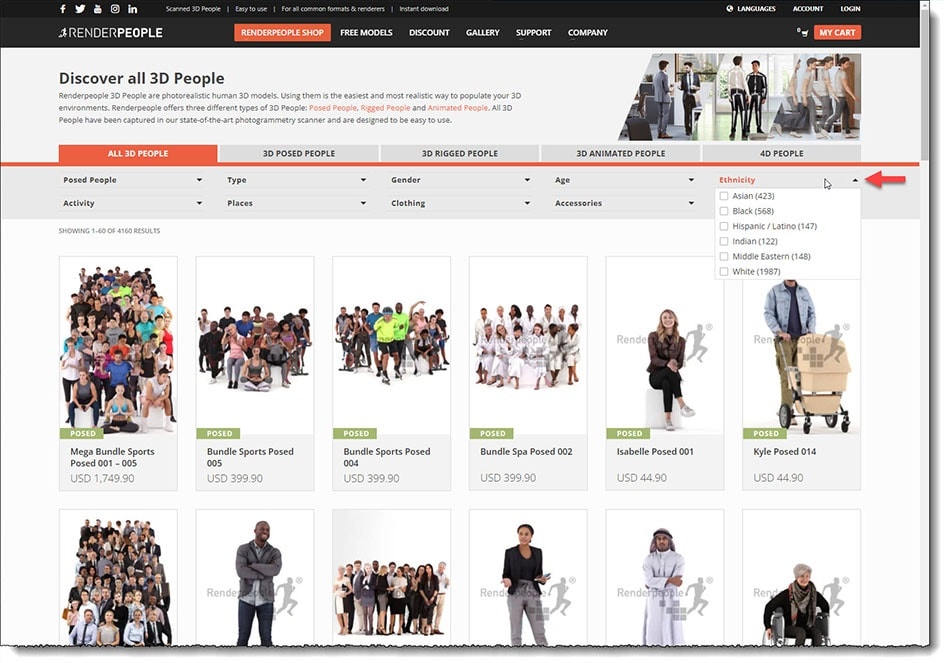Check the Black (568) ethnicity filter
The image size is (944, 663).
724,211
